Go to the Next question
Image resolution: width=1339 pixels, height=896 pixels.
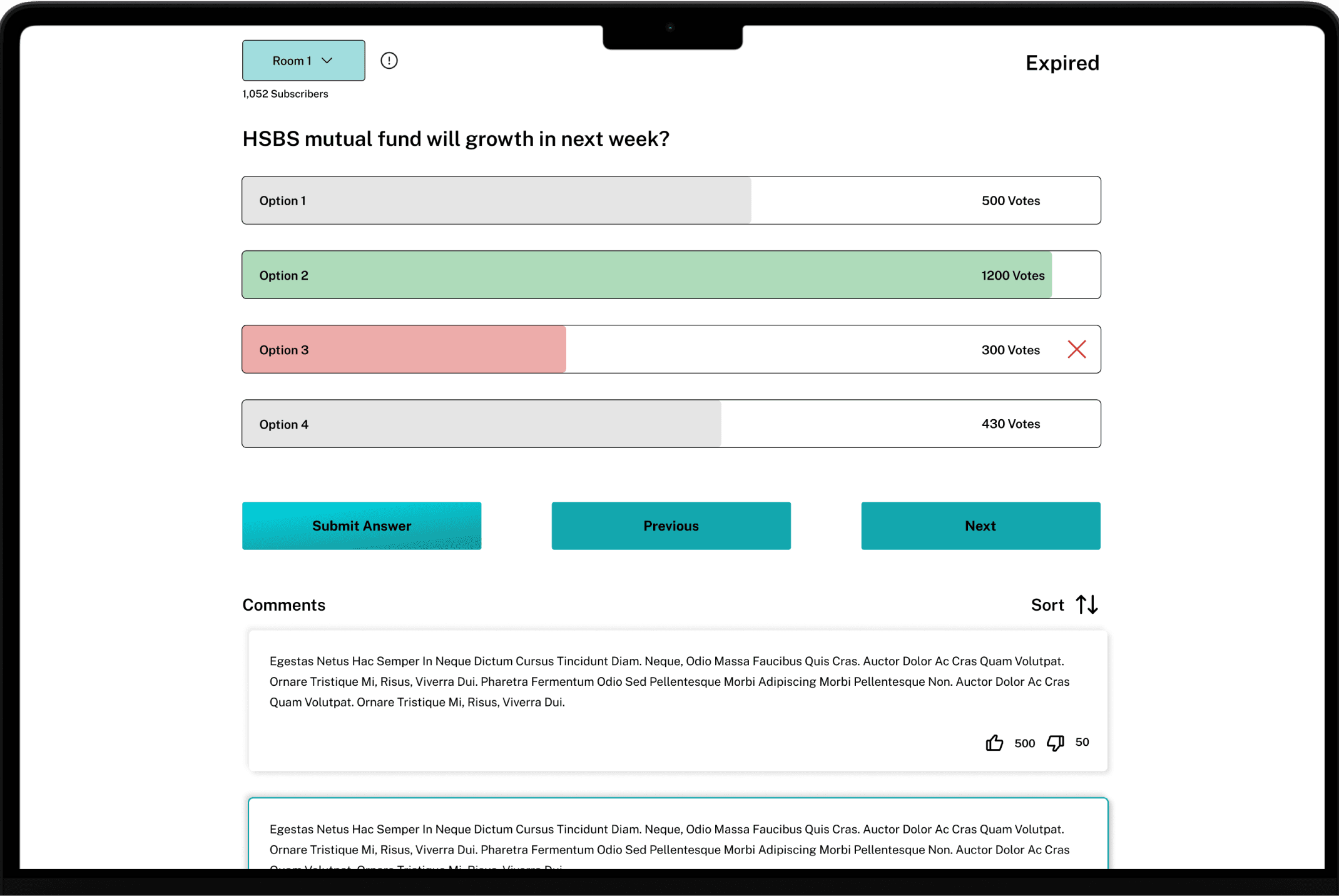pyautogui.click(x=980, y=526)
